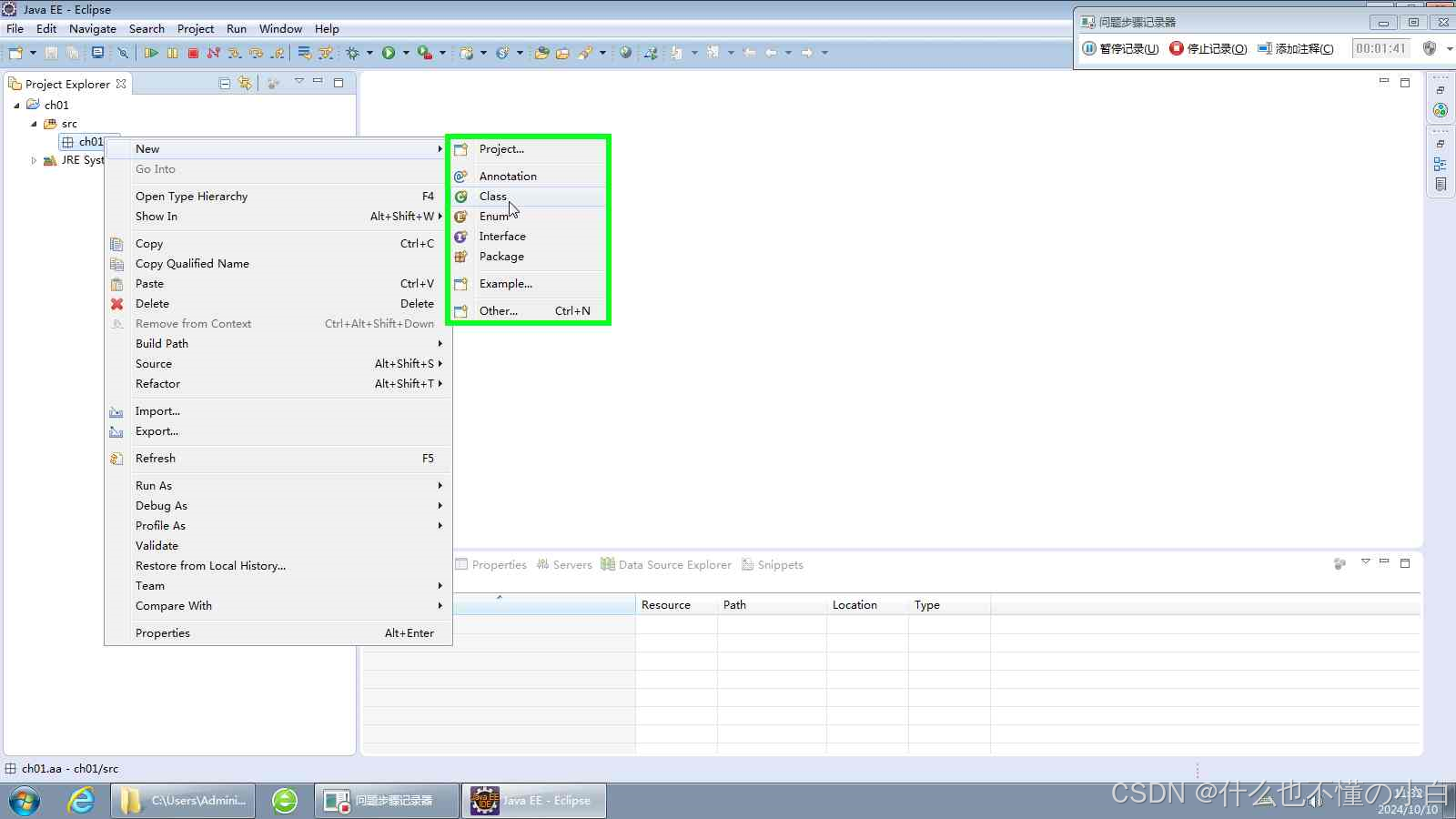Click the Import icon in context menu

pyautogui.click(x=116, y=411)
